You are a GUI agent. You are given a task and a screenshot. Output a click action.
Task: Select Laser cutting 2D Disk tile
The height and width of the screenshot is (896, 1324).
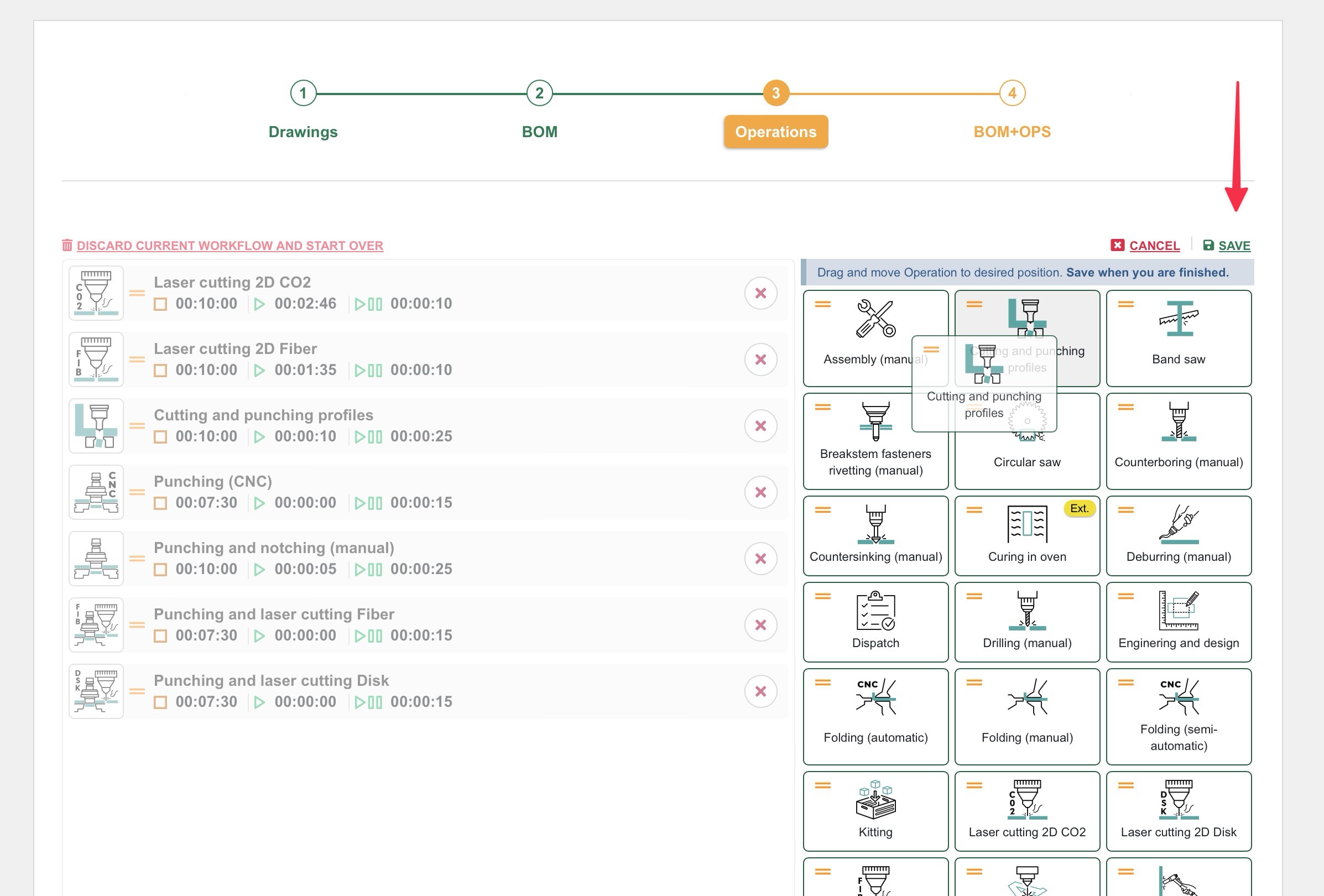[1178, 811]
